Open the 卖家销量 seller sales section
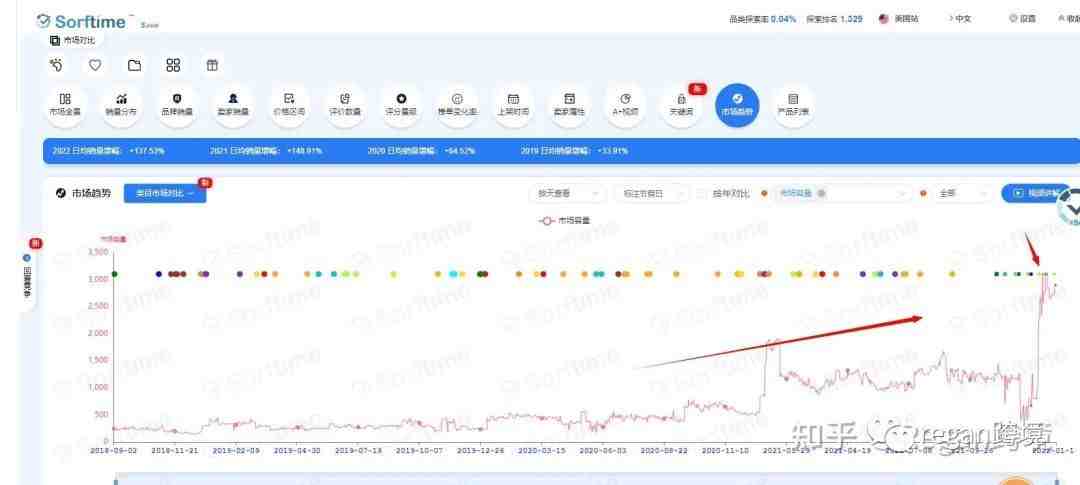Screen dimensions: 1080x485 point(233,105)
